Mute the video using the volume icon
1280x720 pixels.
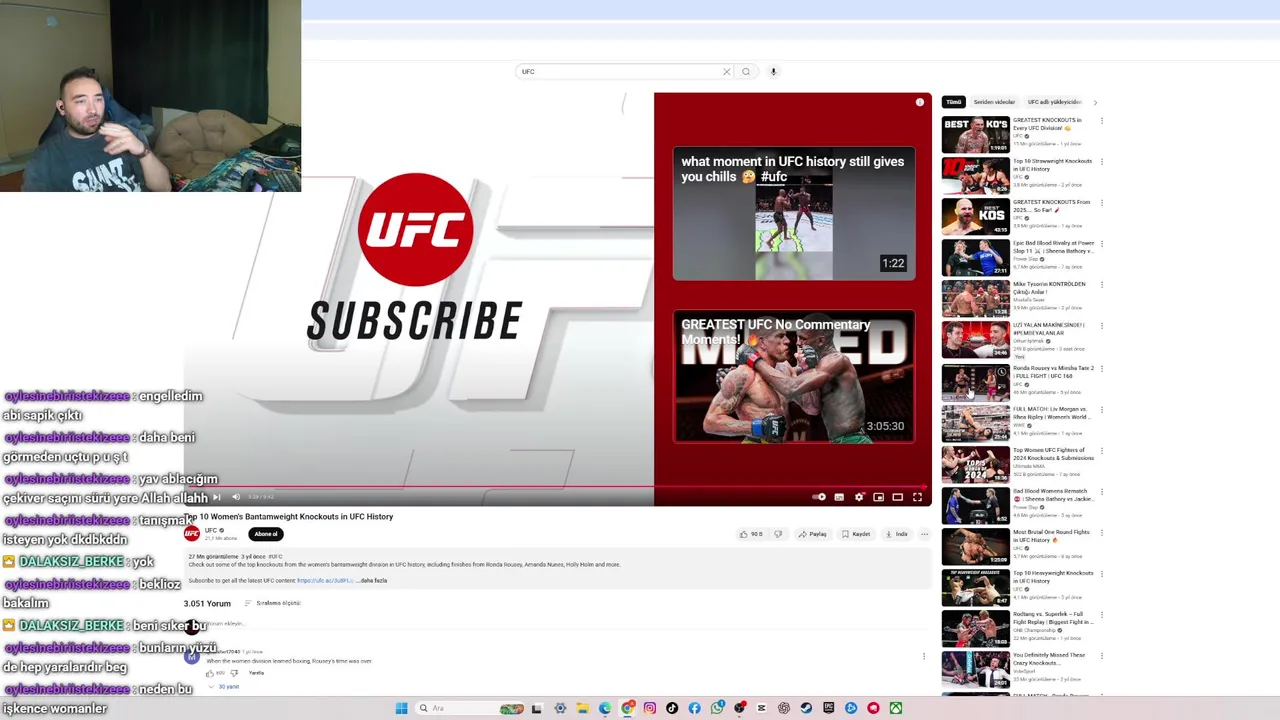pos(236,497)
